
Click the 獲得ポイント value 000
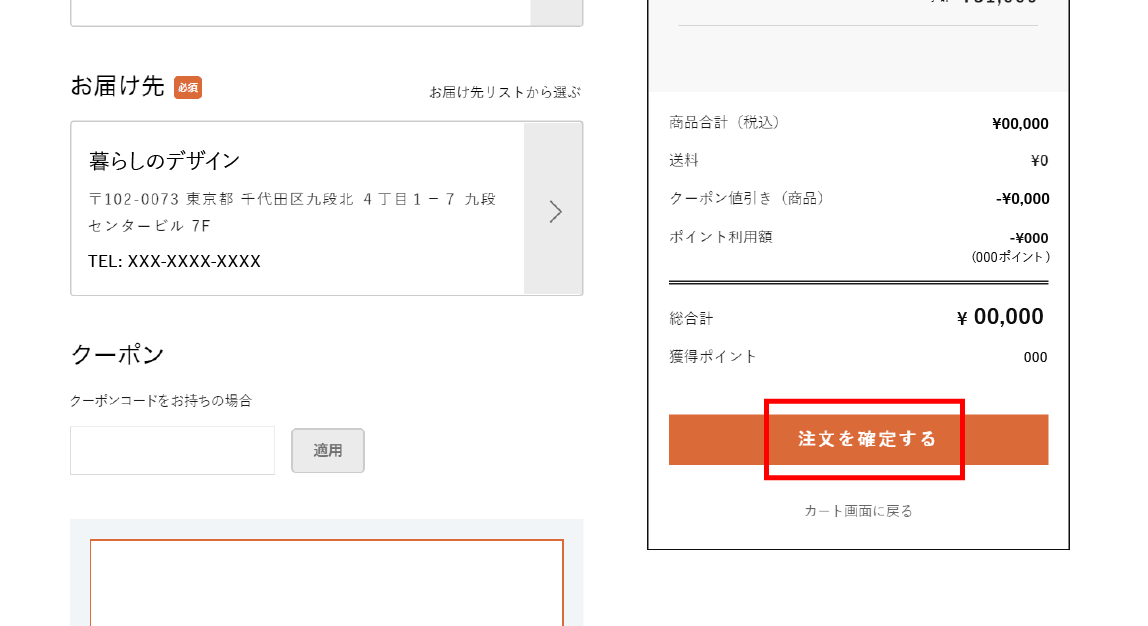[1035, 357]
